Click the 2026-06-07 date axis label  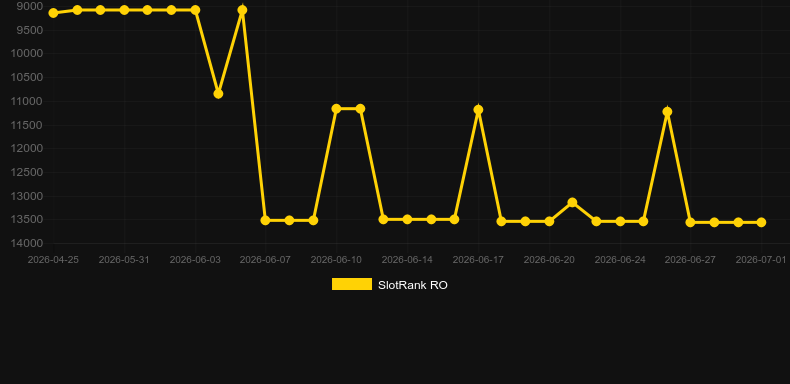(266, 260)
